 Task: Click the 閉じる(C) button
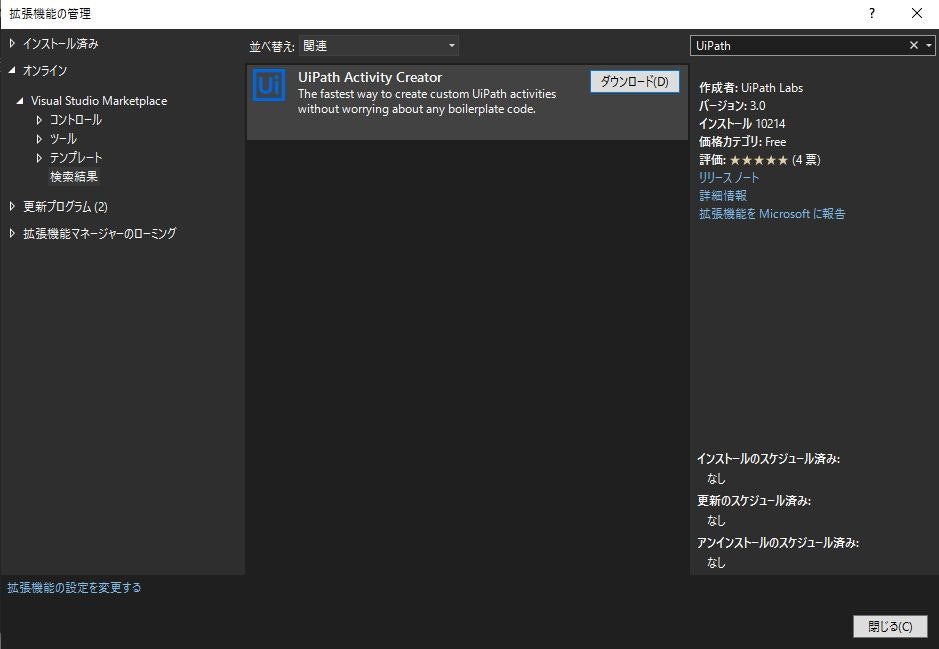(890, 626)
